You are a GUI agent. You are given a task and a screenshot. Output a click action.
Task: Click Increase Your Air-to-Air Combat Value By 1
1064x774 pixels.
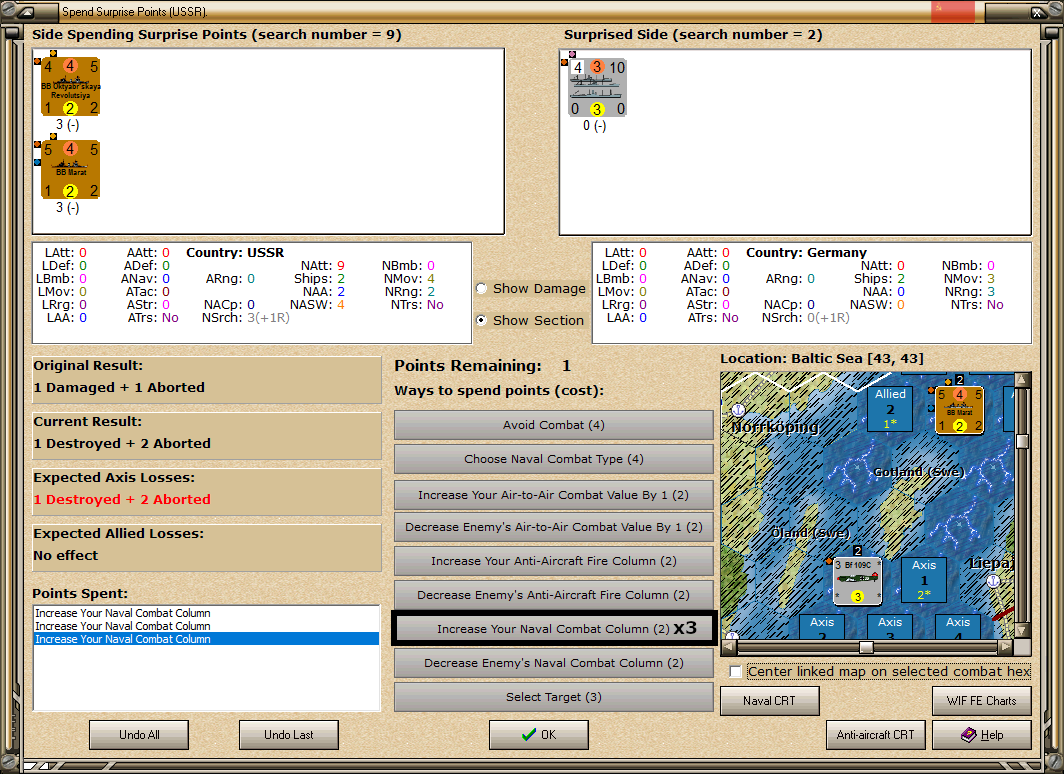point(554,495)
